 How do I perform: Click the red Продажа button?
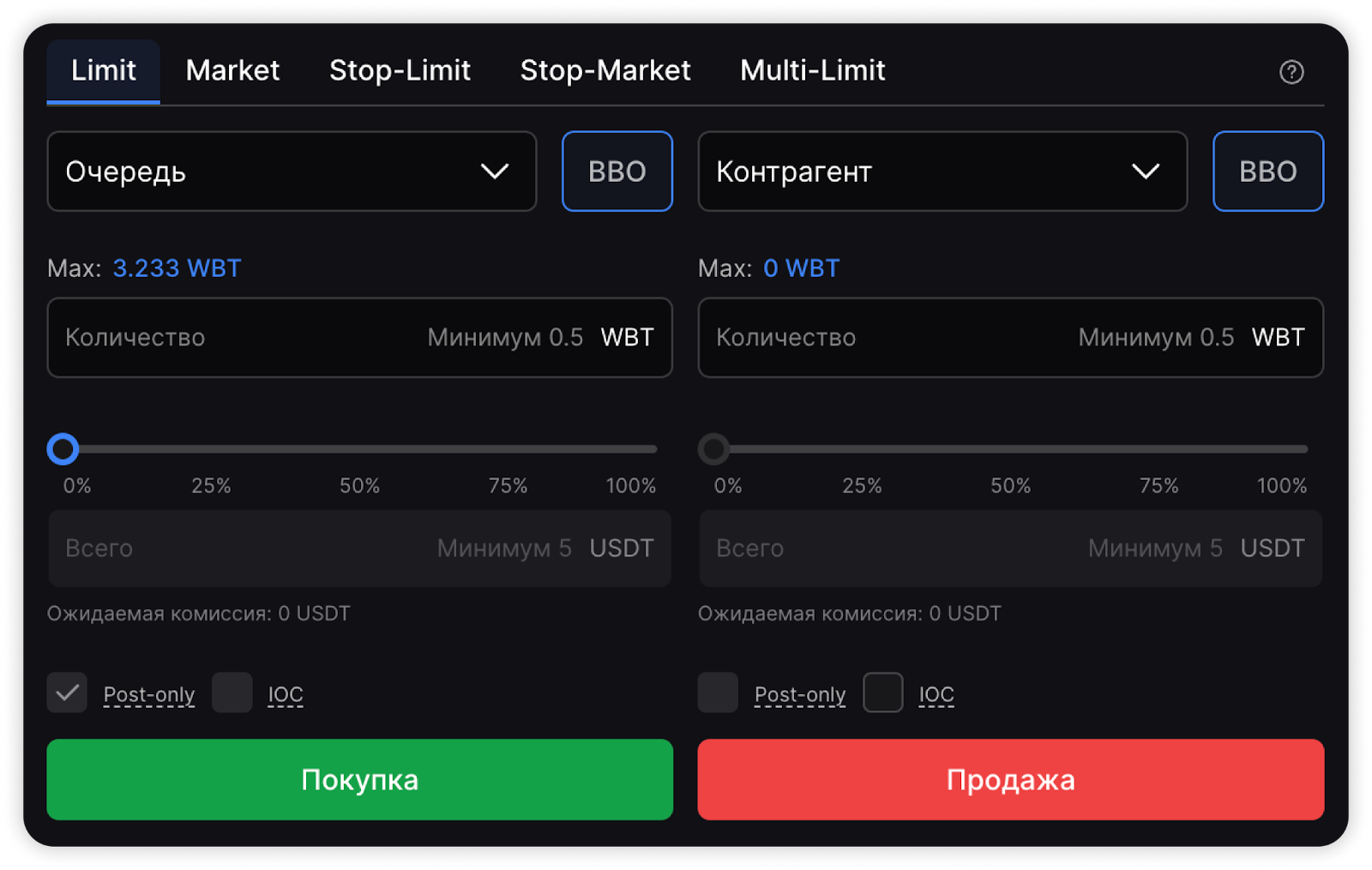point(1010,779)
